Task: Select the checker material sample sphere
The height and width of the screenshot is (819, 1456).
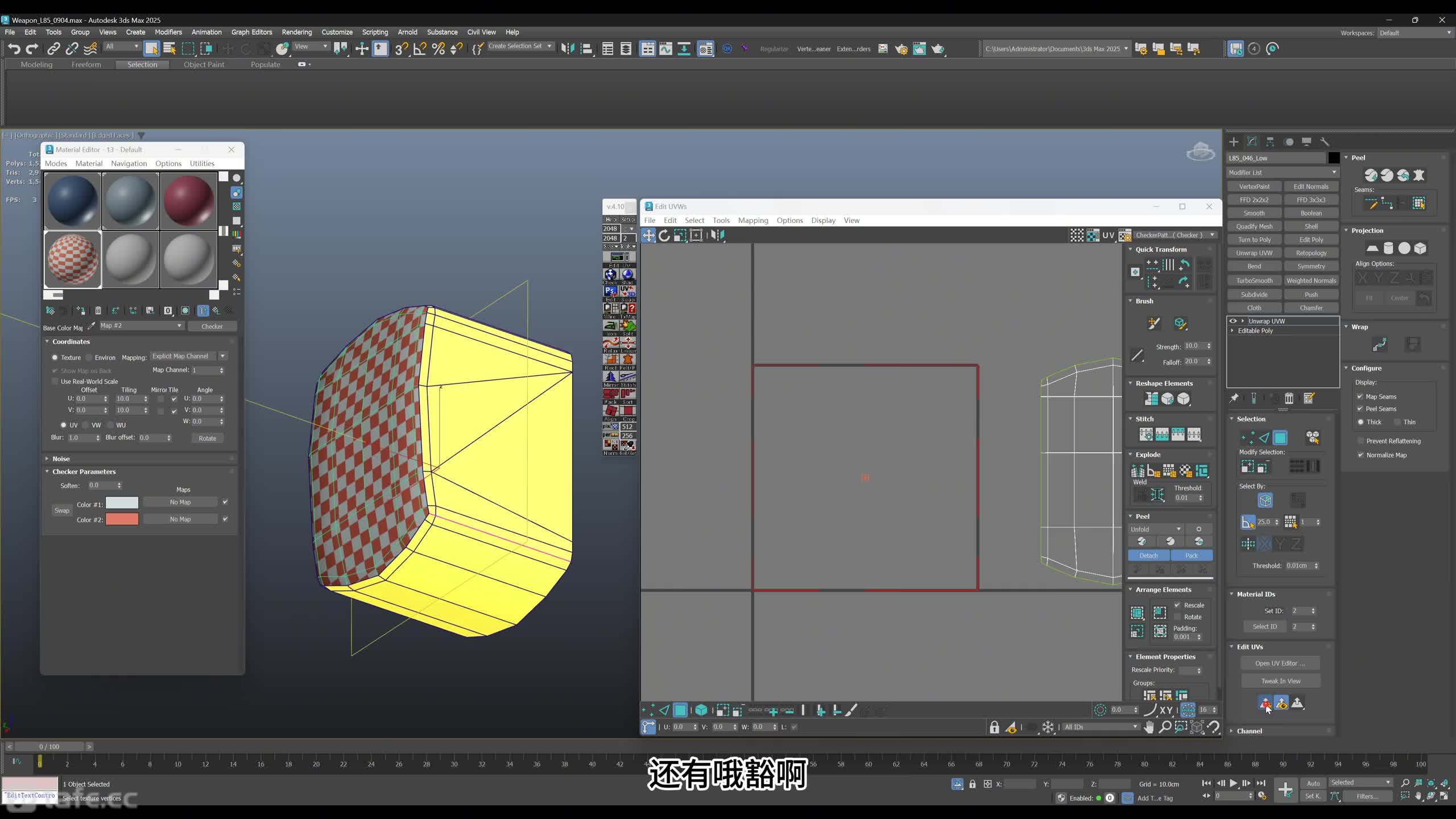Action: pos(73,259)
